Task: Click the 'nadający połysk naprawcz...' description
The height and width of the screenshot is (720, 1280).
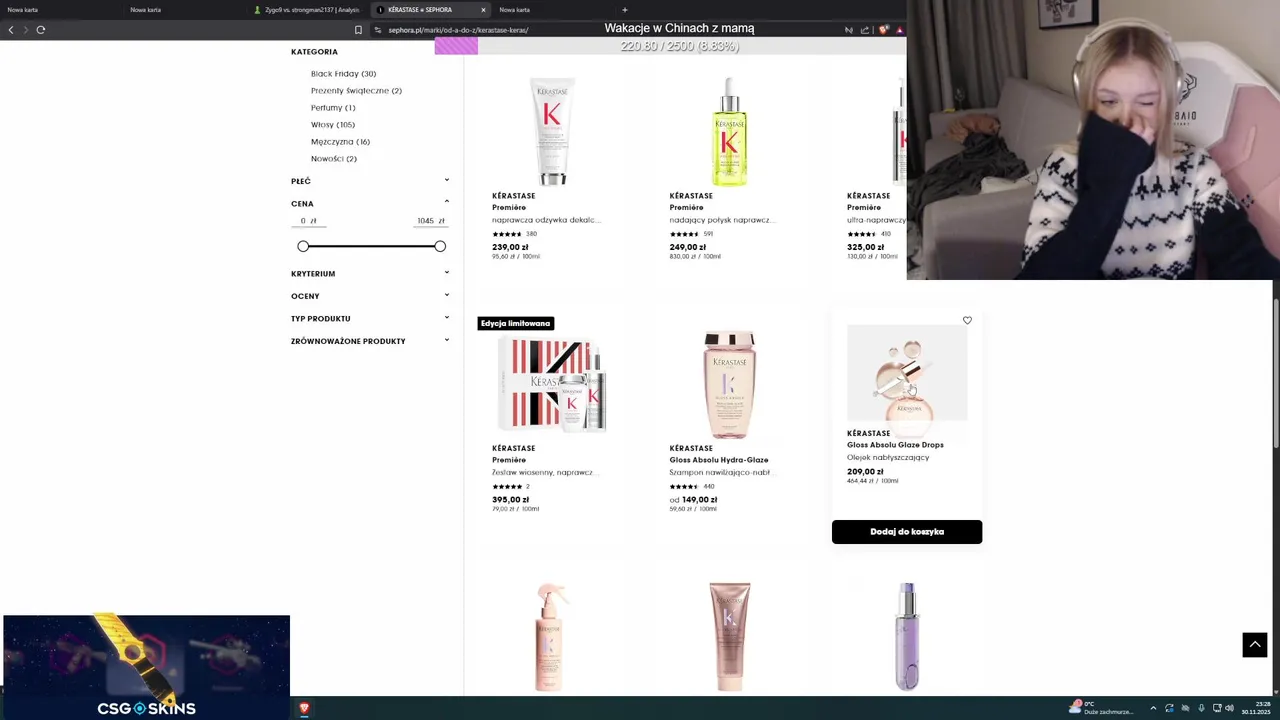Action: point(722,220)
